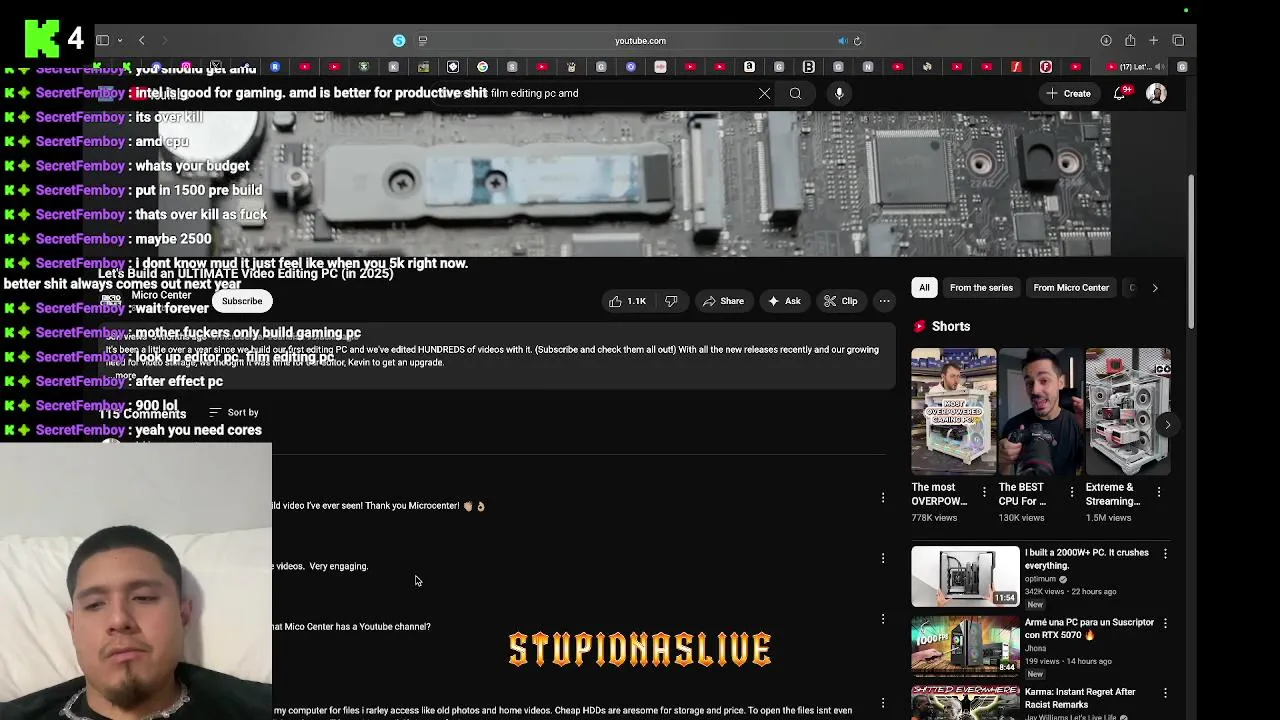Open options for 'Extreme & Streaming' Short

tap(1159, 492)
